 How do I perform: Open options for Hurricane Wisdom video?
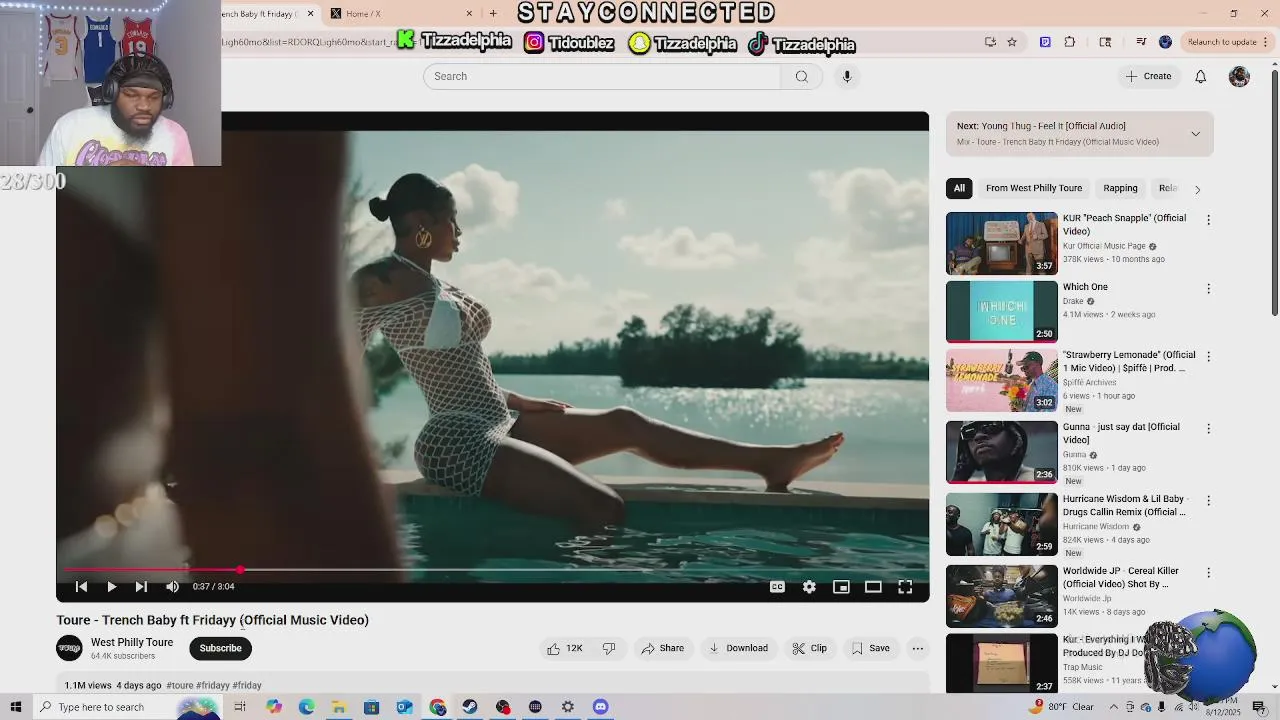[1208, 500]
